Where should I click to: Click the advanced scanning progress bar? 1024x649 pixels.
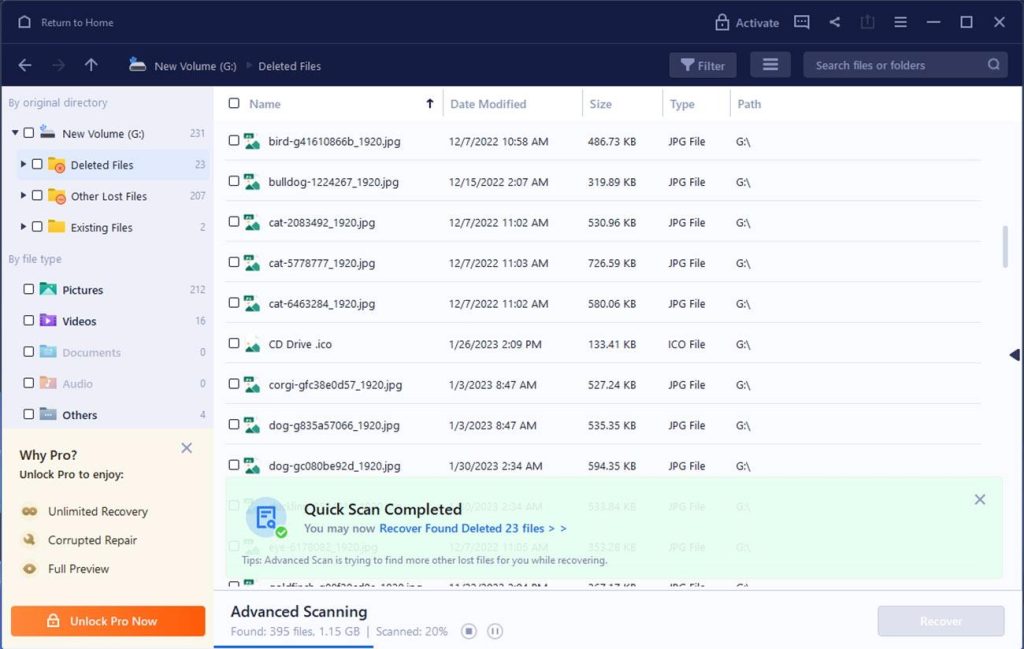[293, 647]
